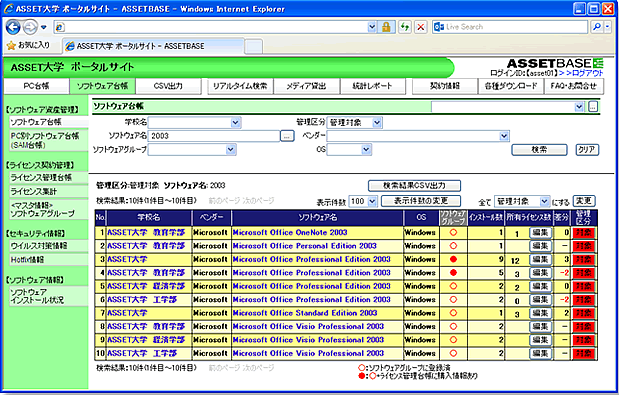Open the メディア貸出 menu tab
Screen dimensions: 619x395
(x=306, y=86)
